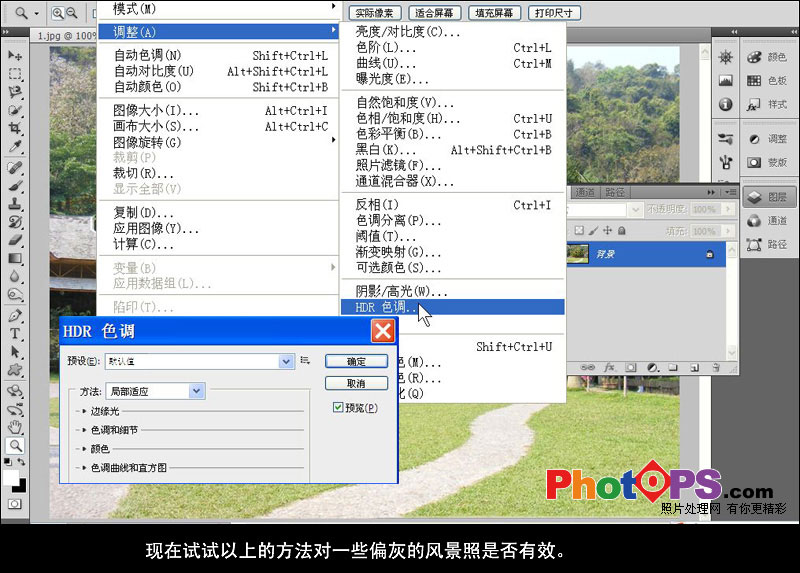Image resolution: width=800 pixels, height=573 pixels.
Task: Click the 填充屏幕 button
Action: tap(494, 13)
